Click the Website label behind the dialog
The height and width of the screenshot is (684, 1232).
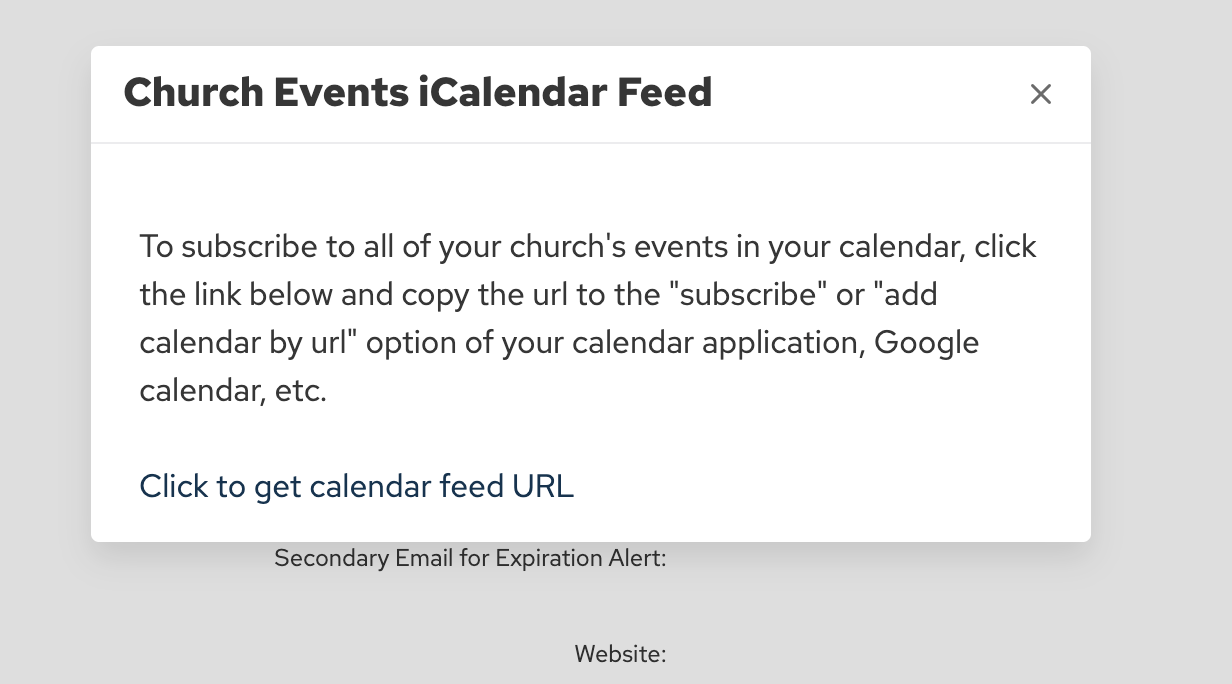pyautogui.click(x=620, y=654)
